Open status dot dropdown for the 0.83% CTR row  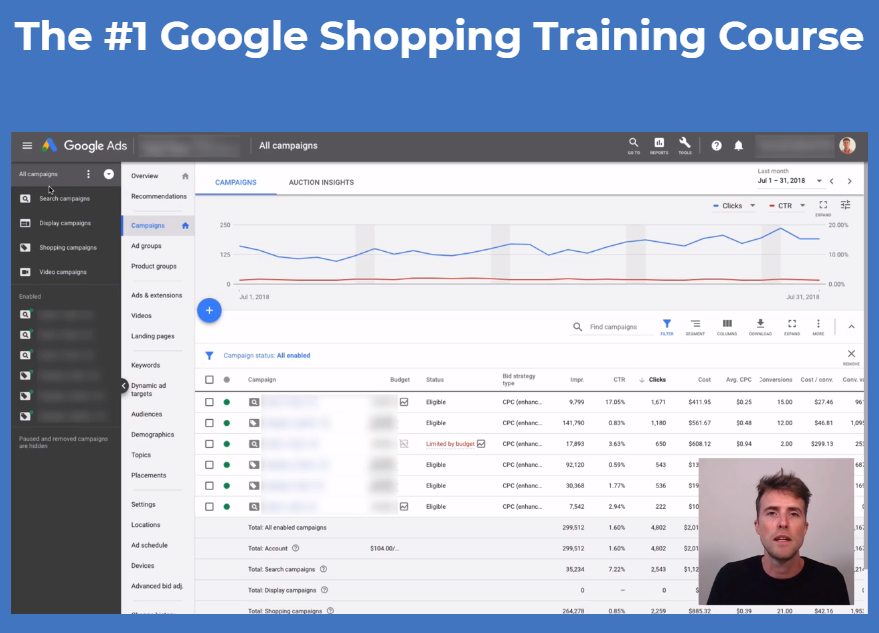(x=226, y=423)
